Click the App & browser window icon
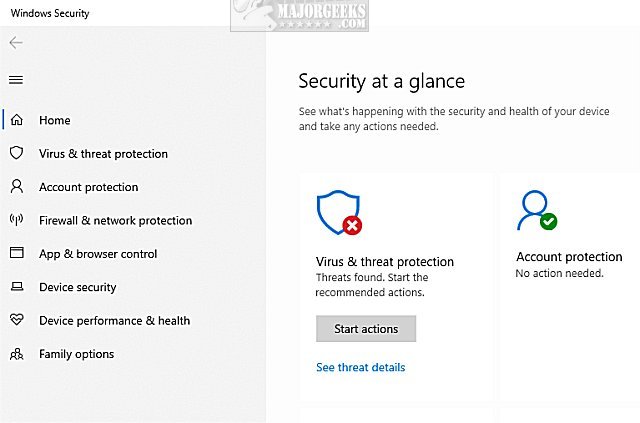 pos(17,253)
